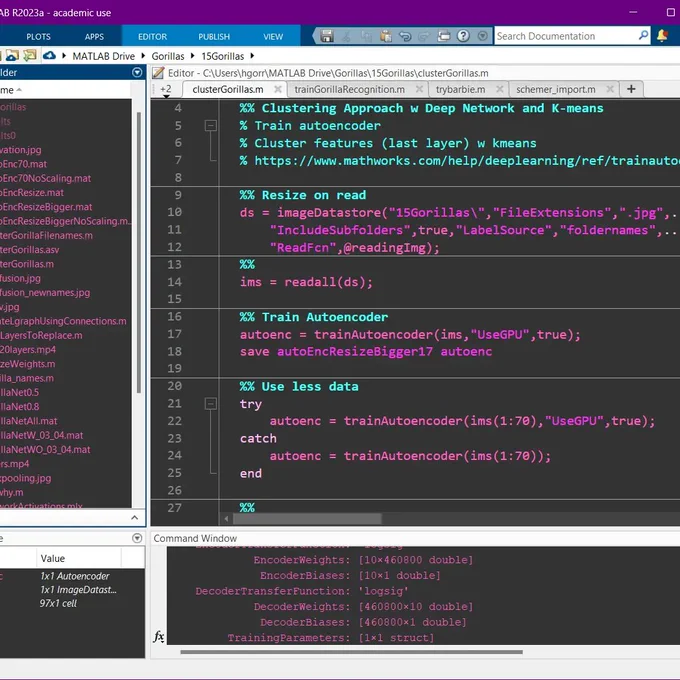Redo action with redo arrow
This screenshot has width=680, height=680.
point(424,36)
